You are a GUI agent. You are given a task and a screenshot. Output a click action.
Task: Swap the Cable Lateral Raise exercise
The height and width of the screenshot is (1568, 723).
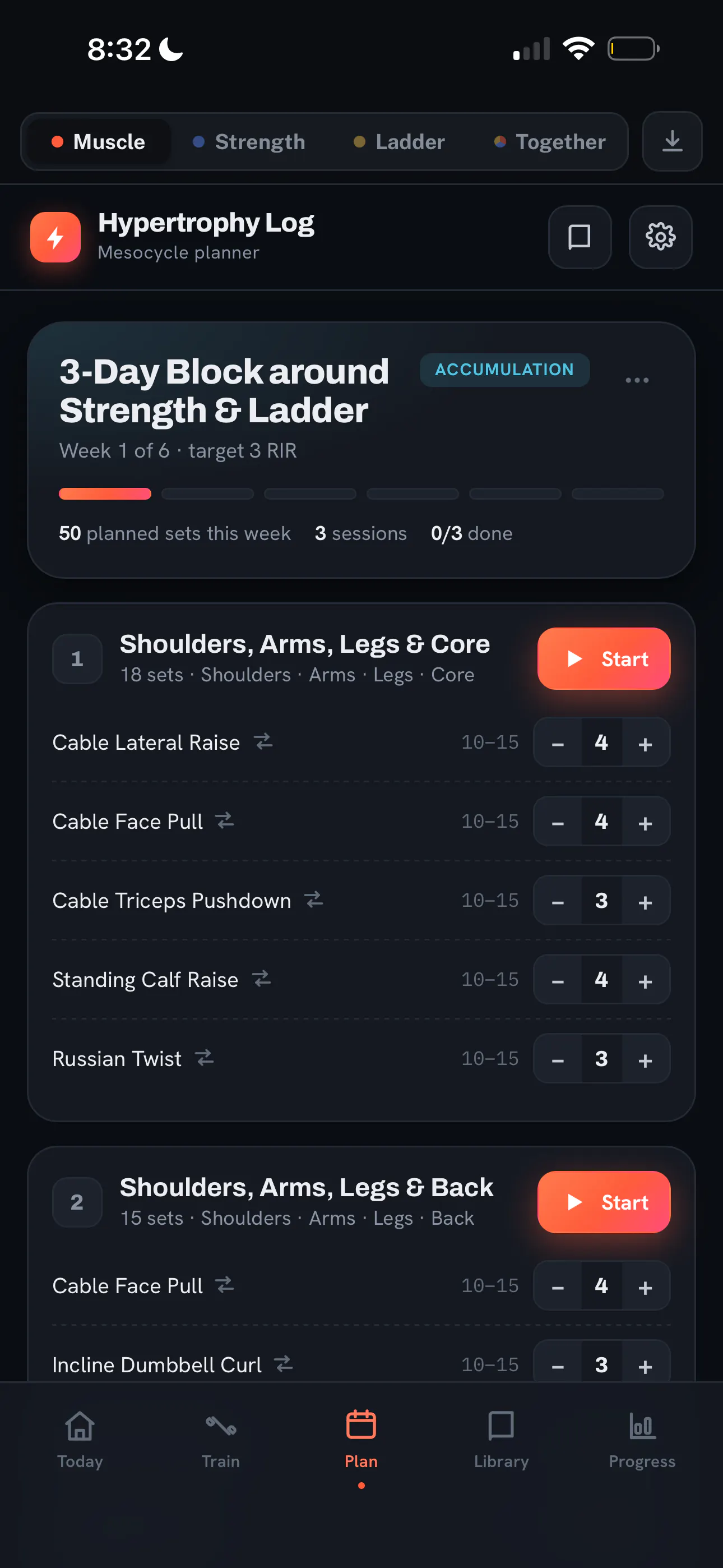click(263, 741)
